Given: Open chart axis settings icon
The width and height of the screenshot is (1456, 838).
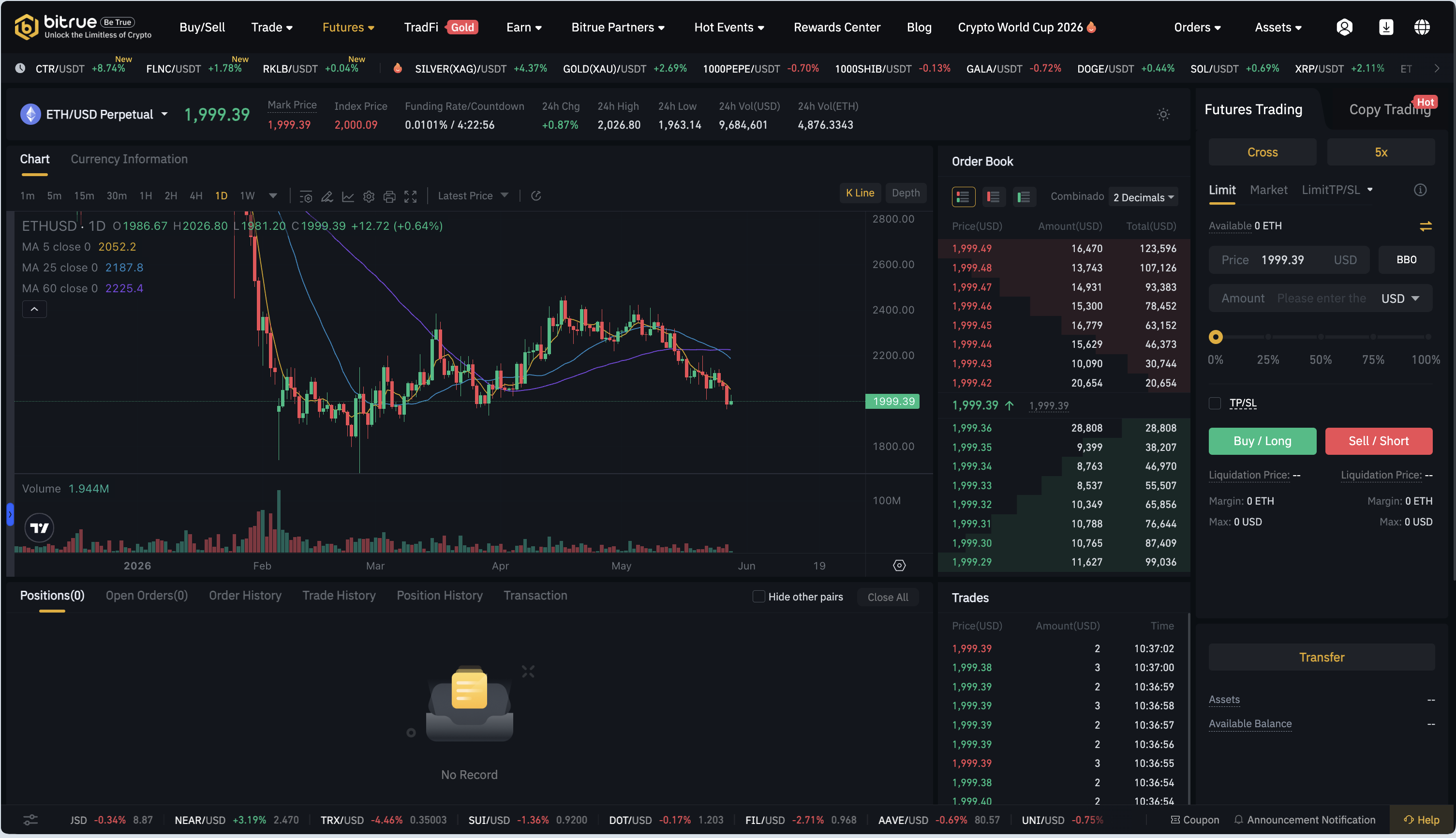Looking at the screenshot, I should pos(899,566).
